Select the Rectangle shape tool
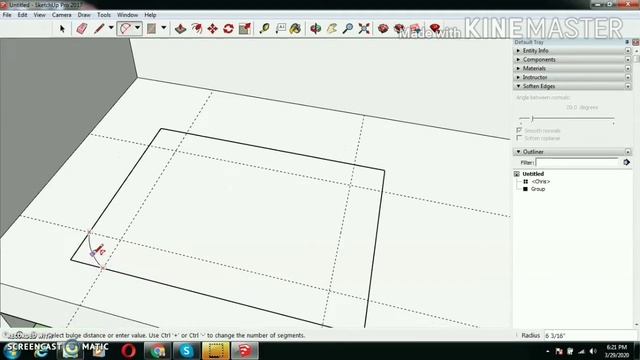Image resolution: width=640 pixels, height=360 pixels. pos(151,29)
